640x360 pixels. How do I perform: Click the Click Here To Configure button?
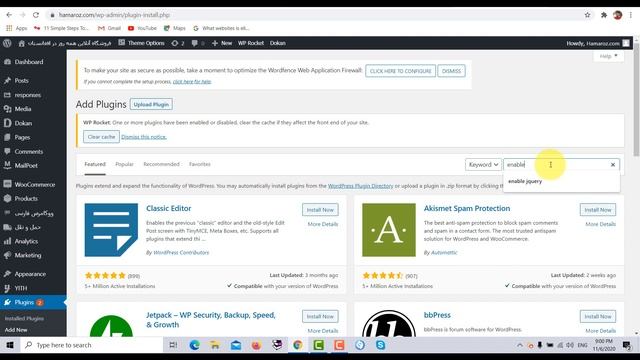(400, 71)
